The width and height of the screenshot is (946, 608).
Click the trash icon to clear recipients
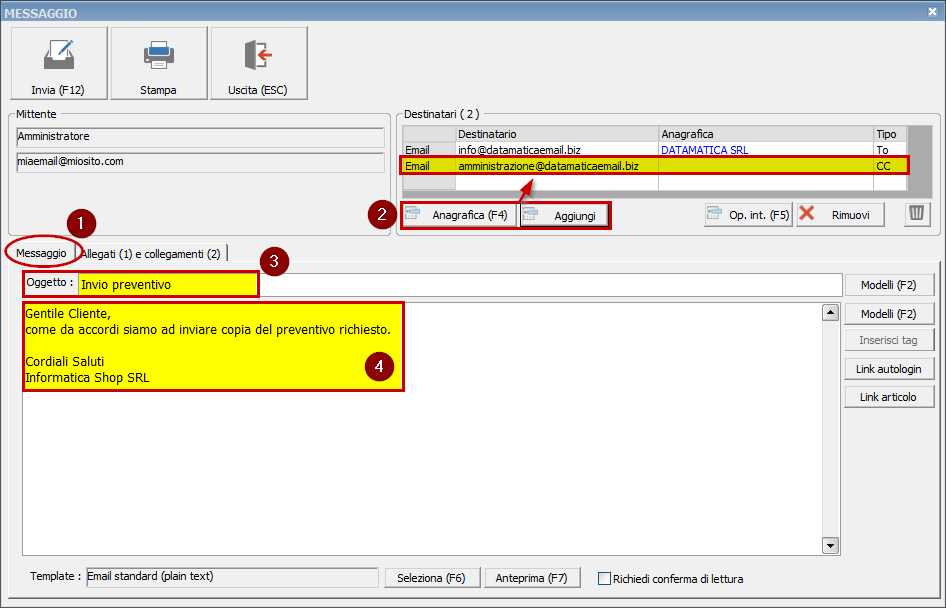pos(916,213)
